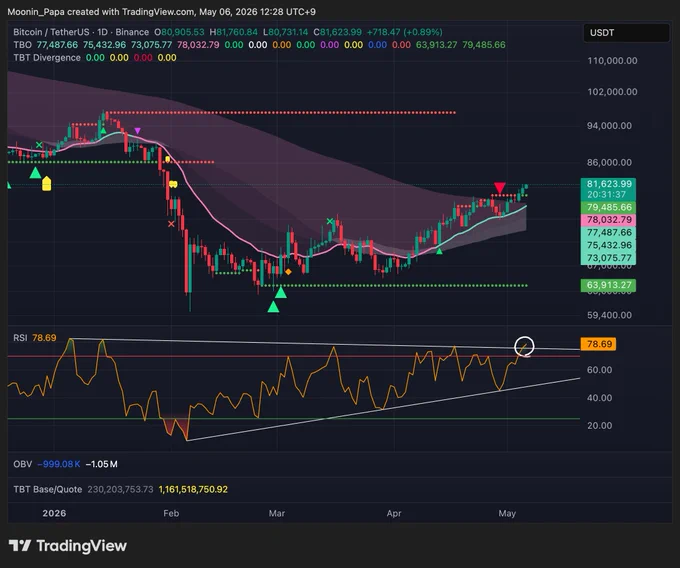
Task: Click the 40.00 RSI axis label
Action: pos(599,398)
